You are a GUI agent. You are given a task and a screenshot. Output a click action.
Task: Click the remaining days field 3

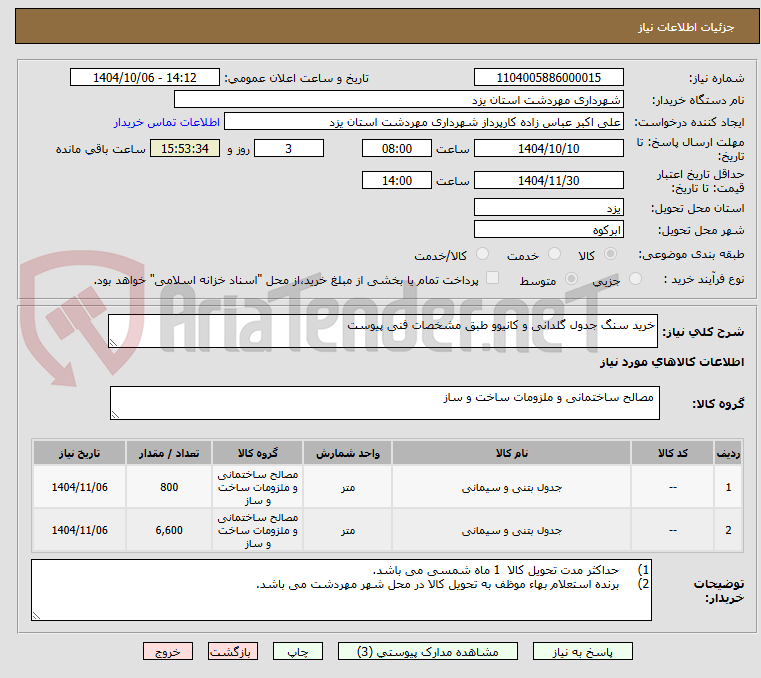pyautogui.click(x=289, y=149)
